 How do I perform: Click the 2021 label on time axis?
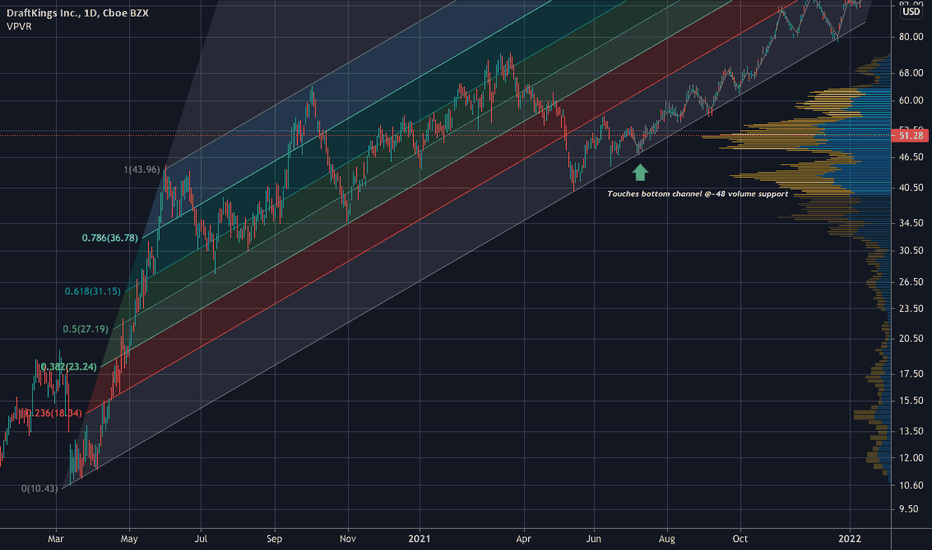tap(419, 539)
